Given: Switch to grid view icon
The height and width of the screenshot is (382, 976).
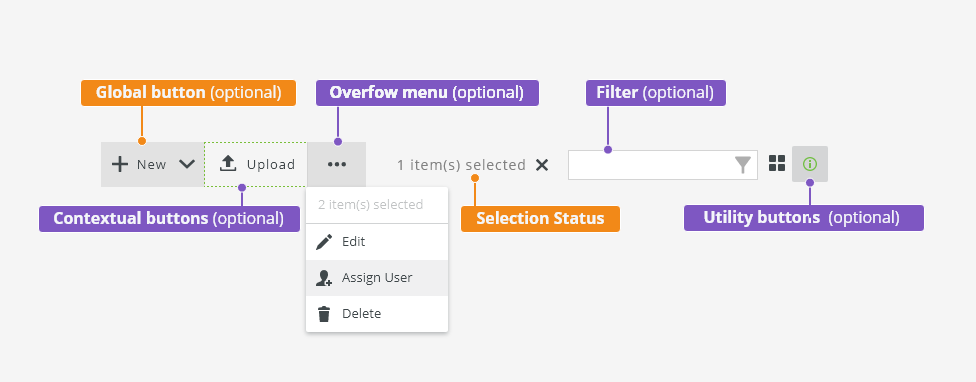Looking at the screenshot, I should pyautogui.click(x=777, y=163).
